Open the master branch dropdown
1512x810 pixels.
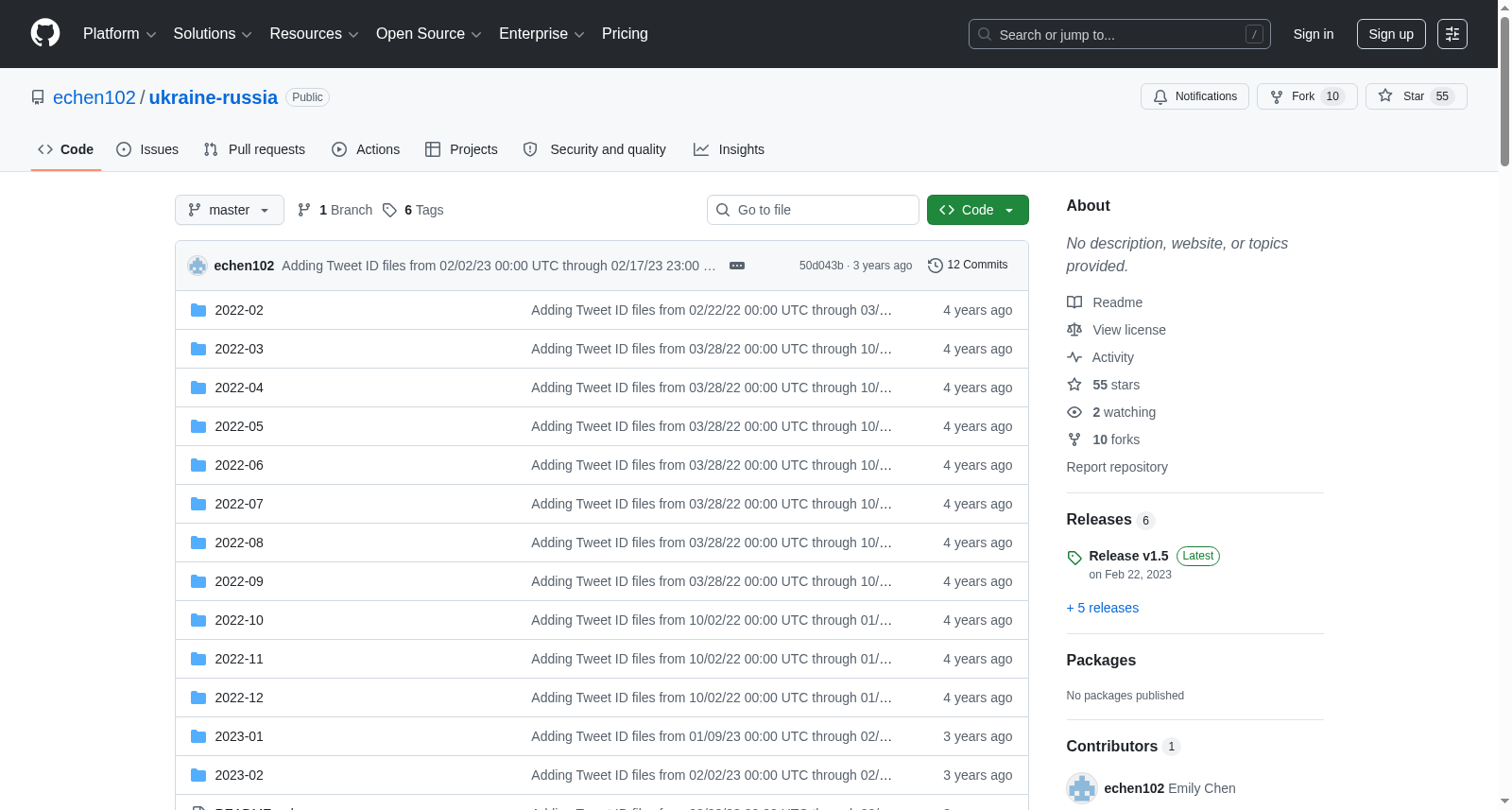[x=230, y=210]
